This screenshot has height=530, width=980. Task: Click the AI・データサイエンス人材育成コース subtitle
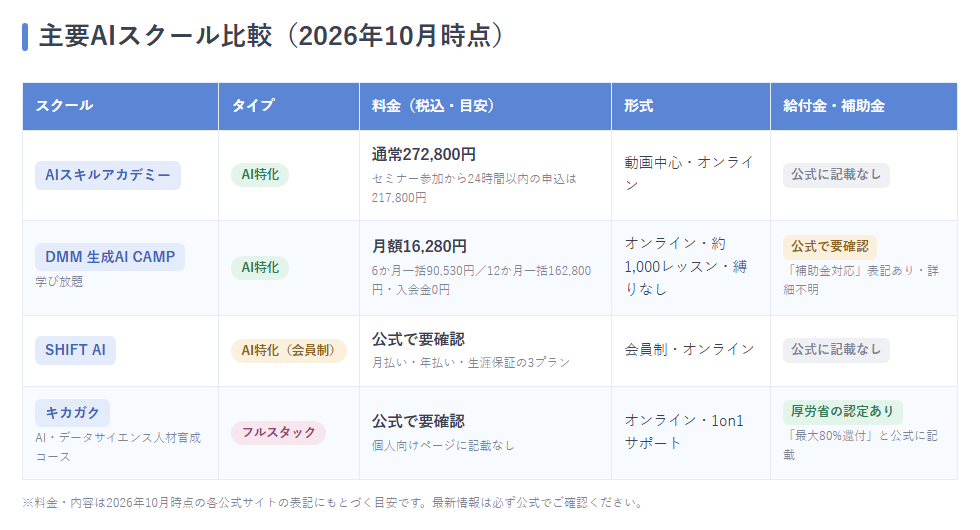coord(118,447)
